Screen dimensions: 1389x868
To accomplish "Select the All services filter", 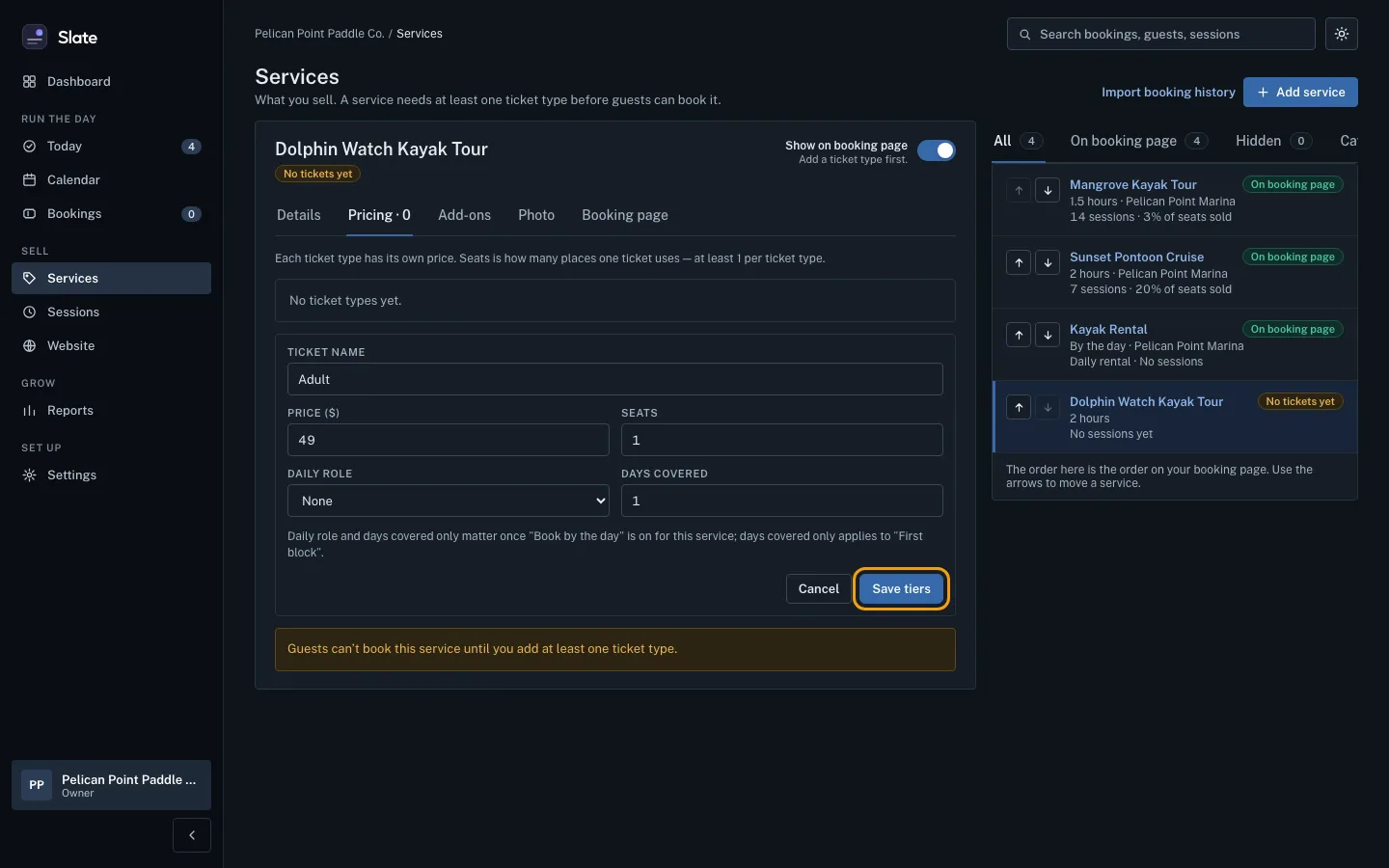I will [x=1018, y=141].
